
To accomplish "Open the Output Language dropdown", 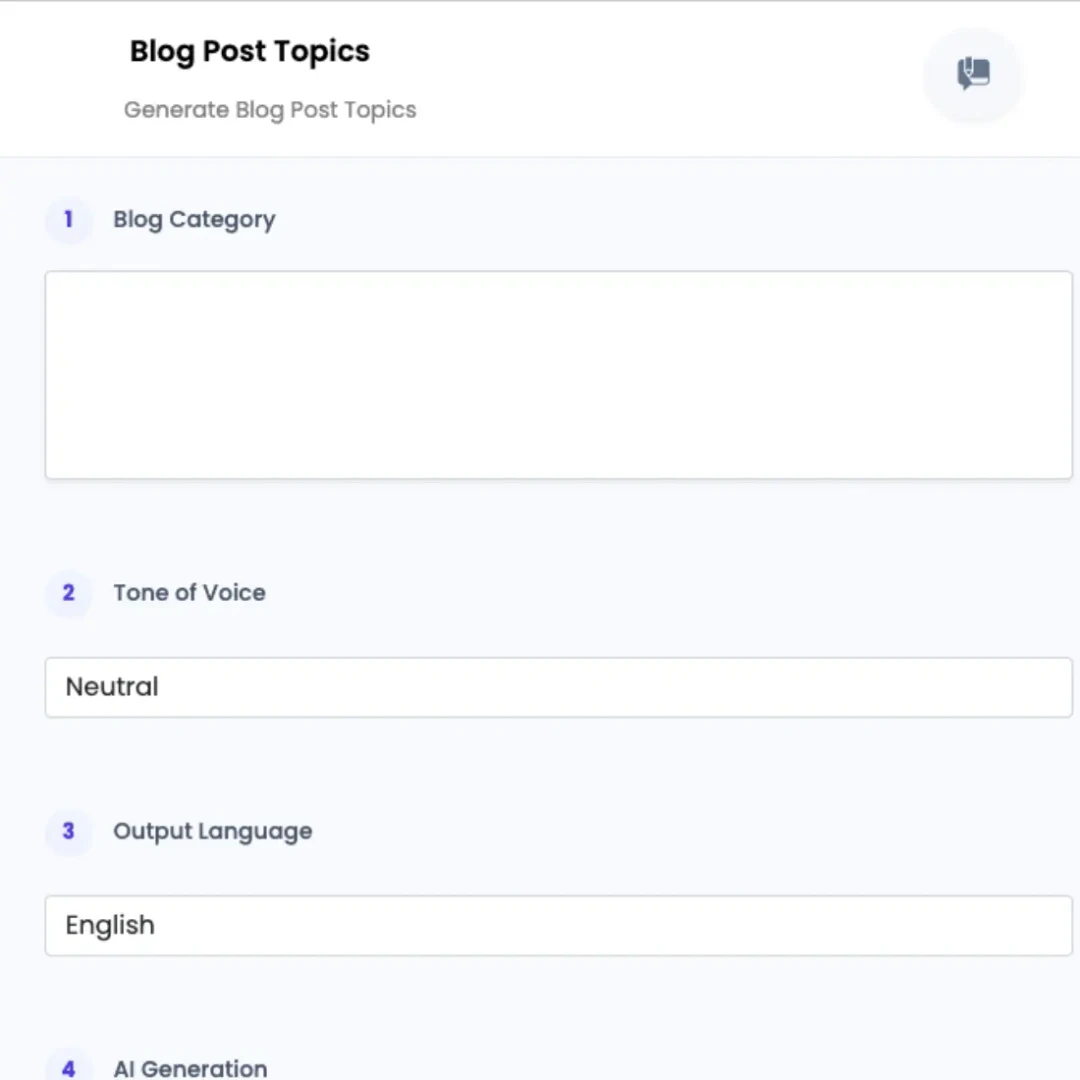I will click(x=557, y=925).
